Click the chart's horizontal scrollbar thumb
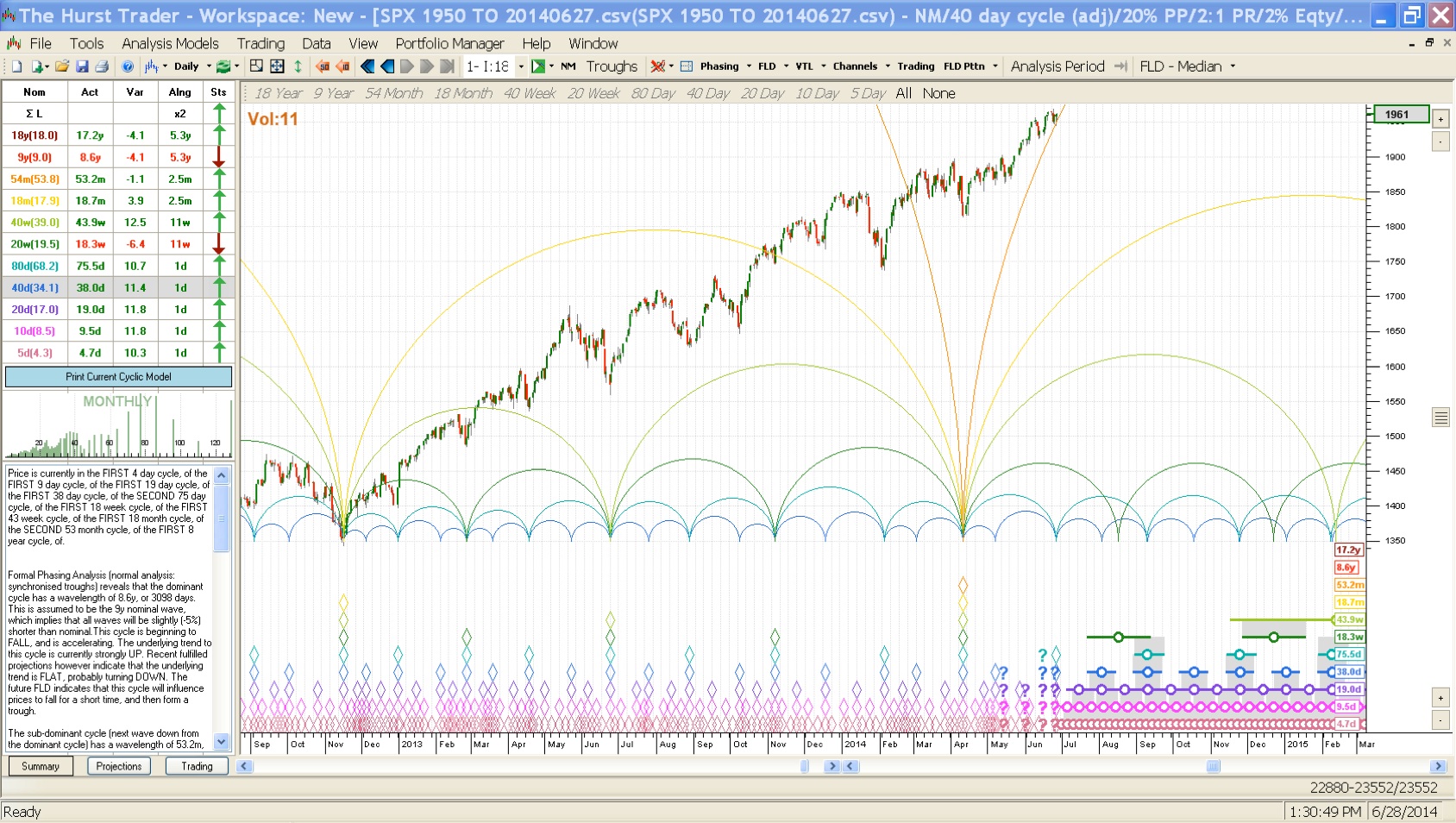The height and width of the screenshot is (823, 1456). (1213, 766)
